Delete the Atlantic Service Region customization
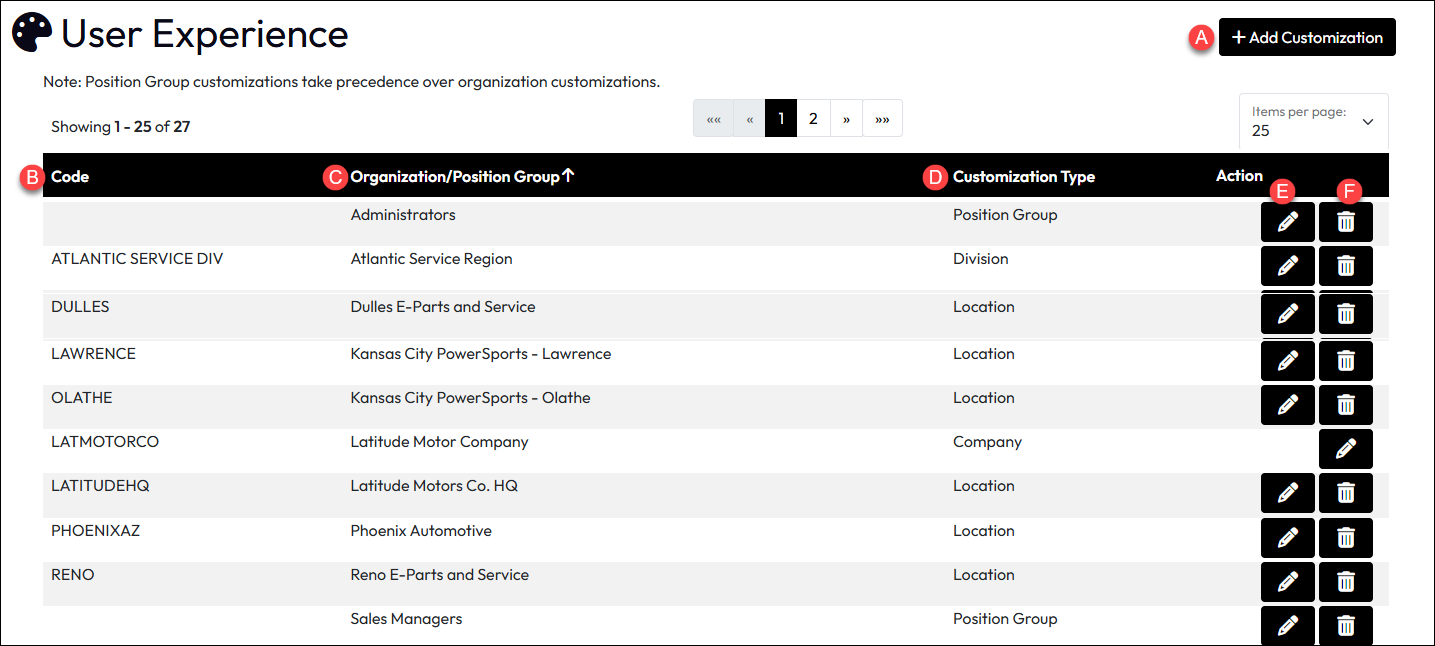Image resolution: width=1435 pixels, height=646 pixels. tap(1346, 266)
